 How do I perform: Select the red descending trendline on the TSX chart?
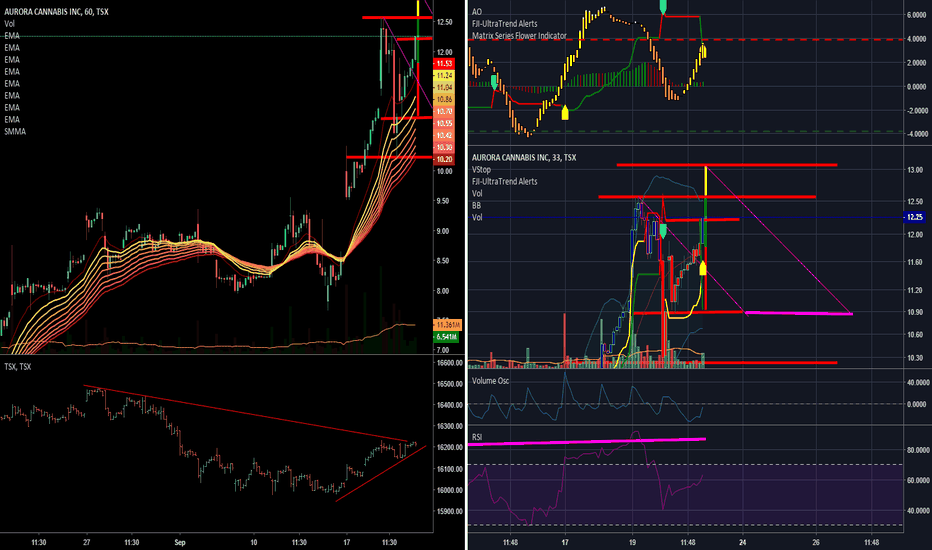(x=245, y=413)
